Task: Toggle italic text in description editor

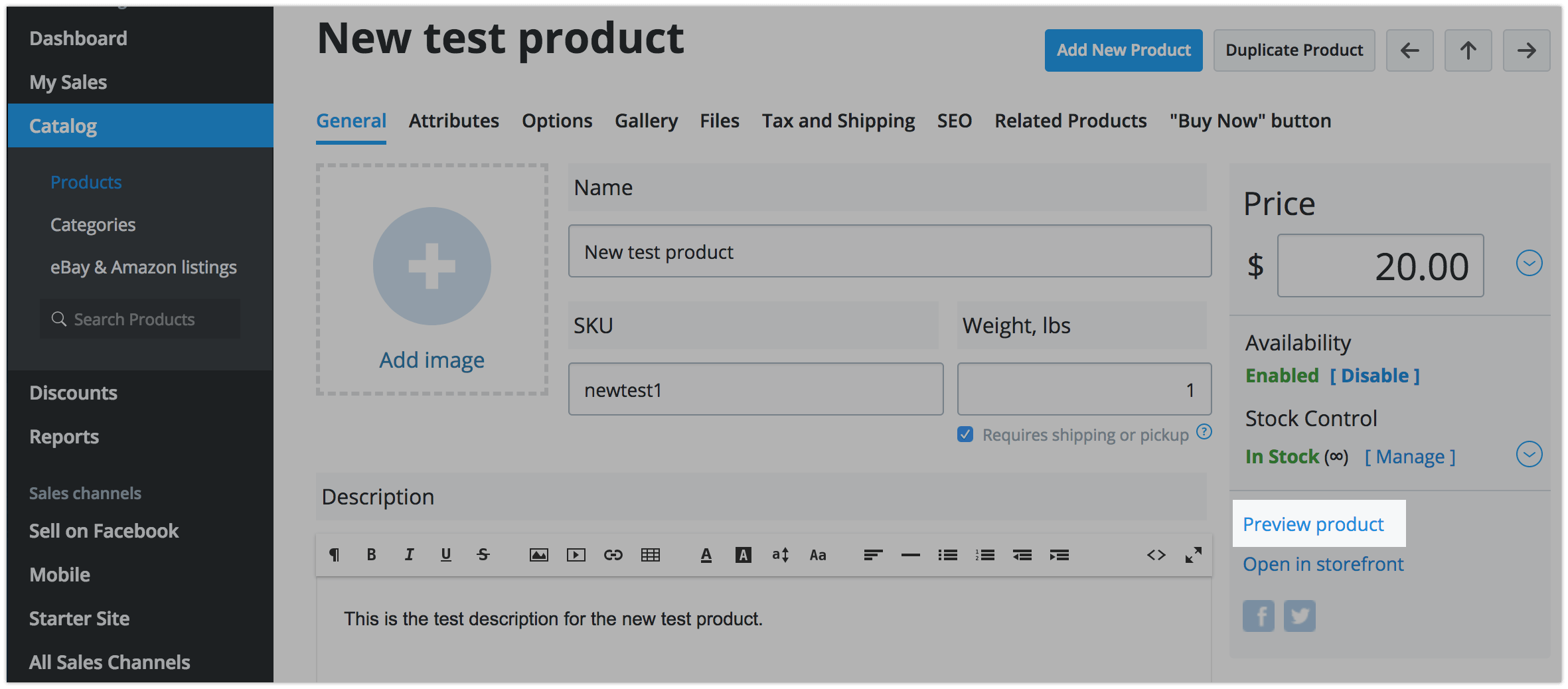Action: coord(409,555)
